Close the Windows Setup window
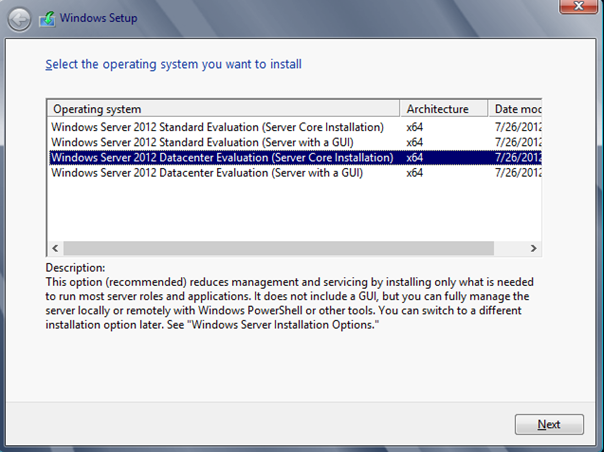The image size is (604, 452). tap(578, 6)
